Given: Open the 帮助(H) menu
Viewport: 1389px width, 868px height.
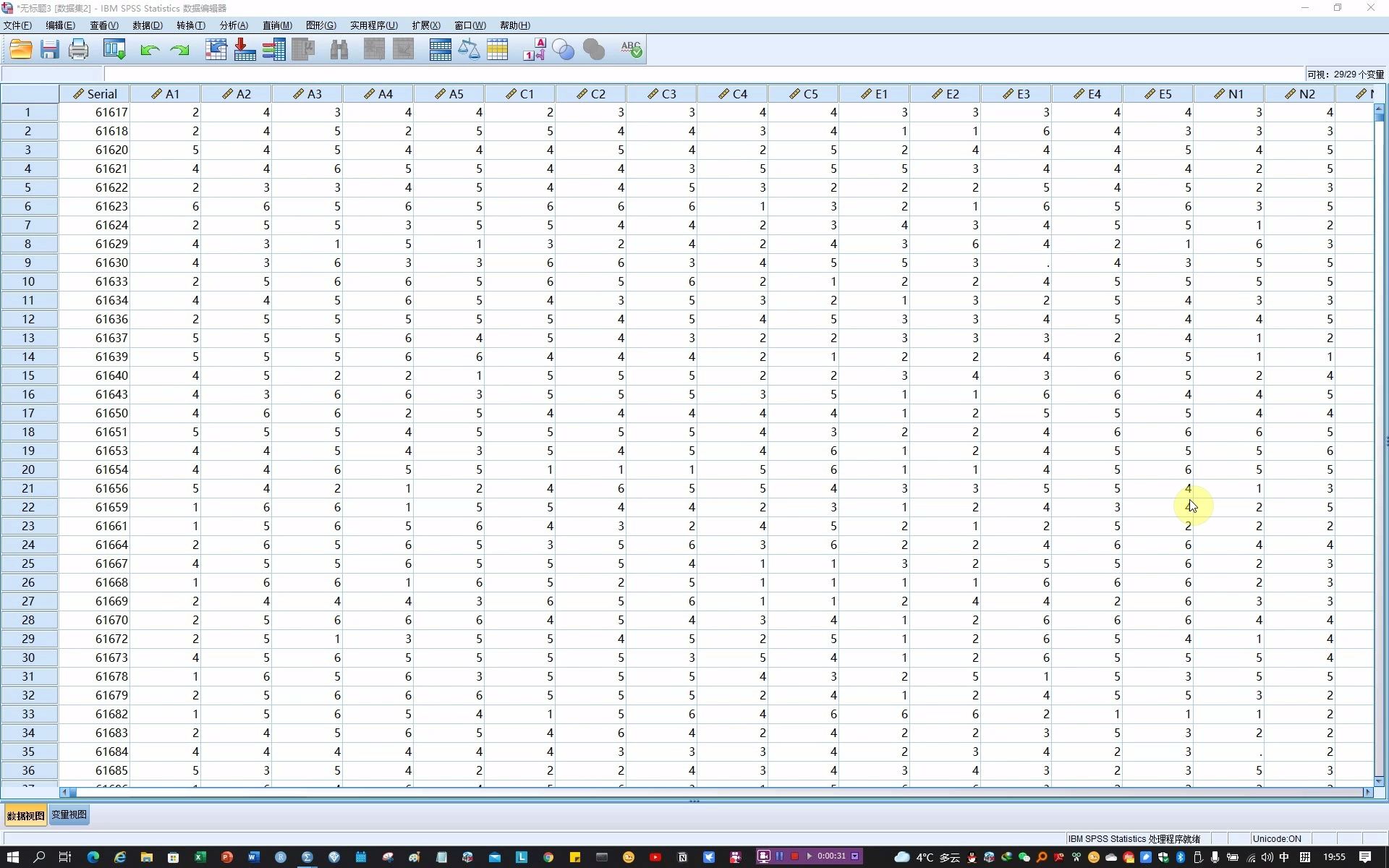Looking at the screenshot, I should point(515,25).
